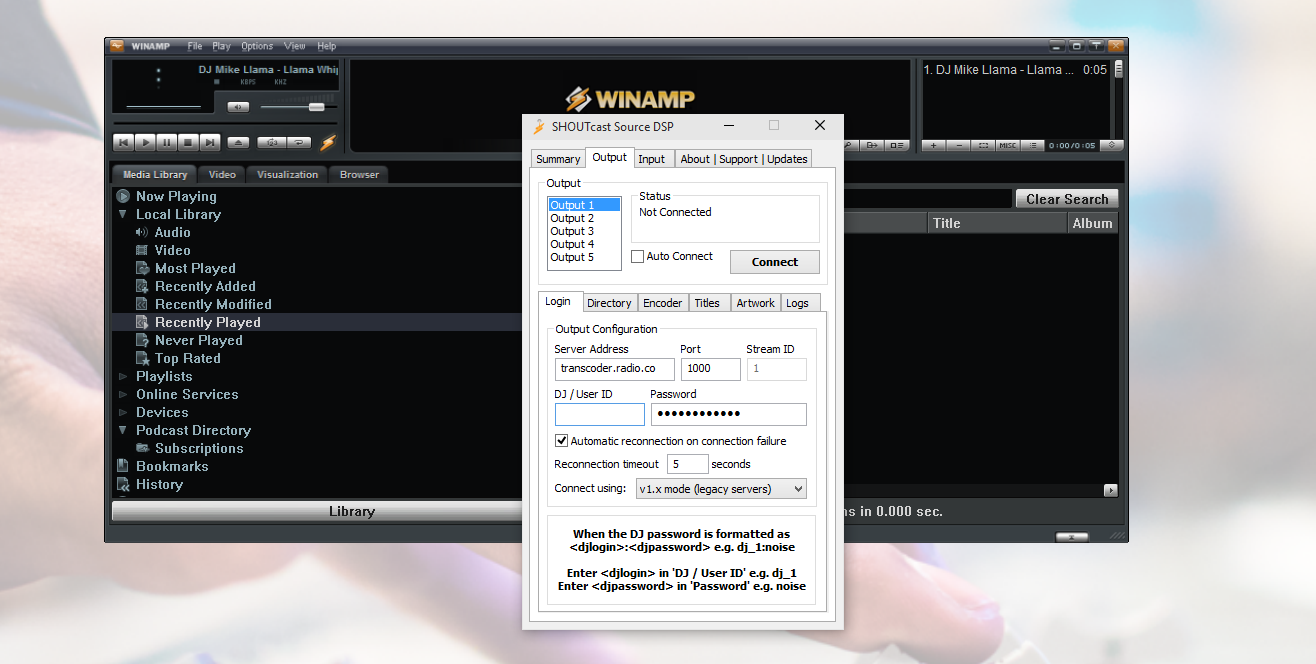Start playback with the Play button
Screen dimensions: 1316x664
click(x=144, y=143)
